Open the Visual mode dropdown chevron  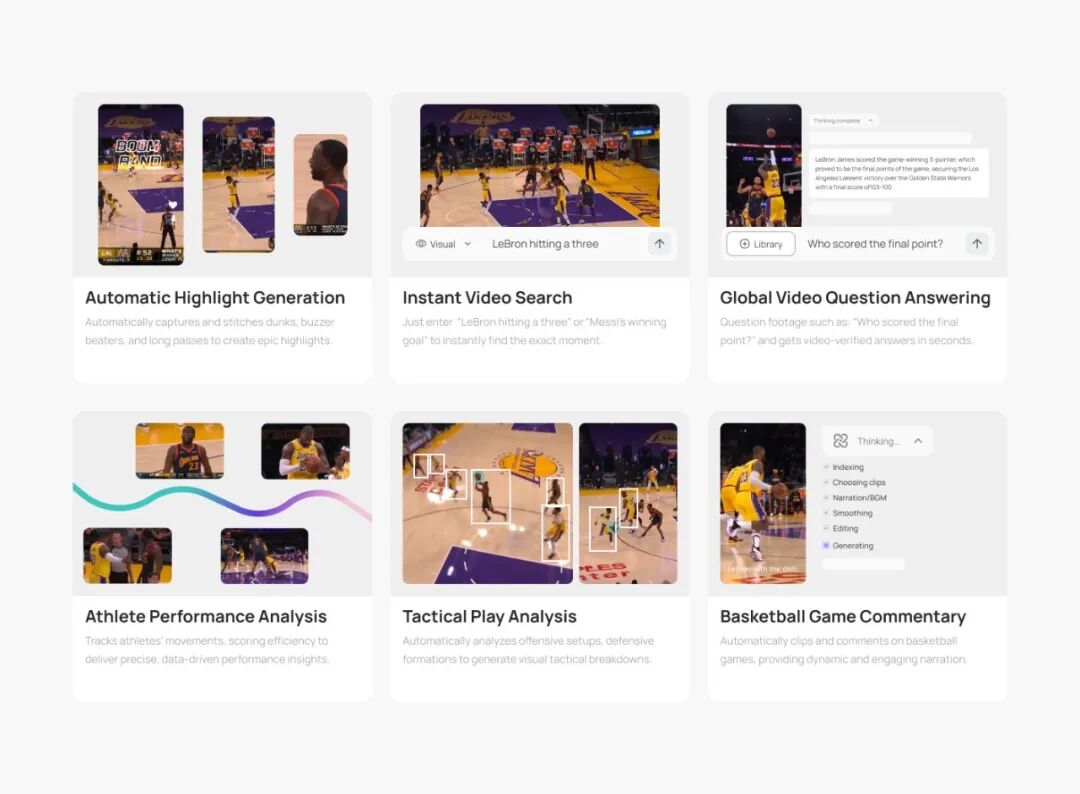468,244
